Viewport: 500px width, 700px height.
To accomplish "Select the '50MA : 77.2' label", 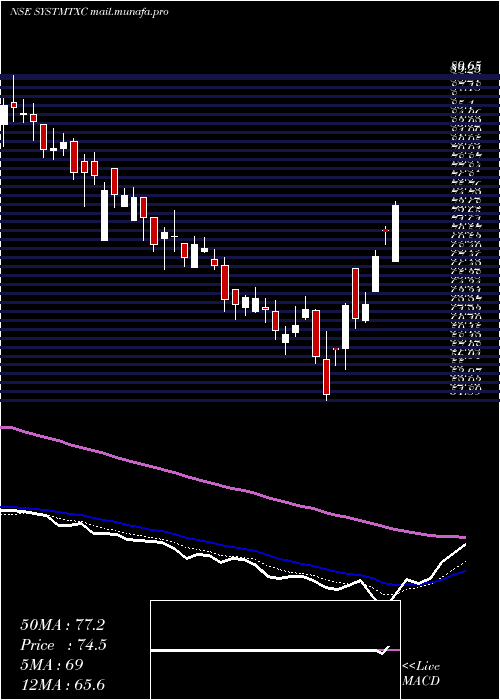I will tap(62, 625).
